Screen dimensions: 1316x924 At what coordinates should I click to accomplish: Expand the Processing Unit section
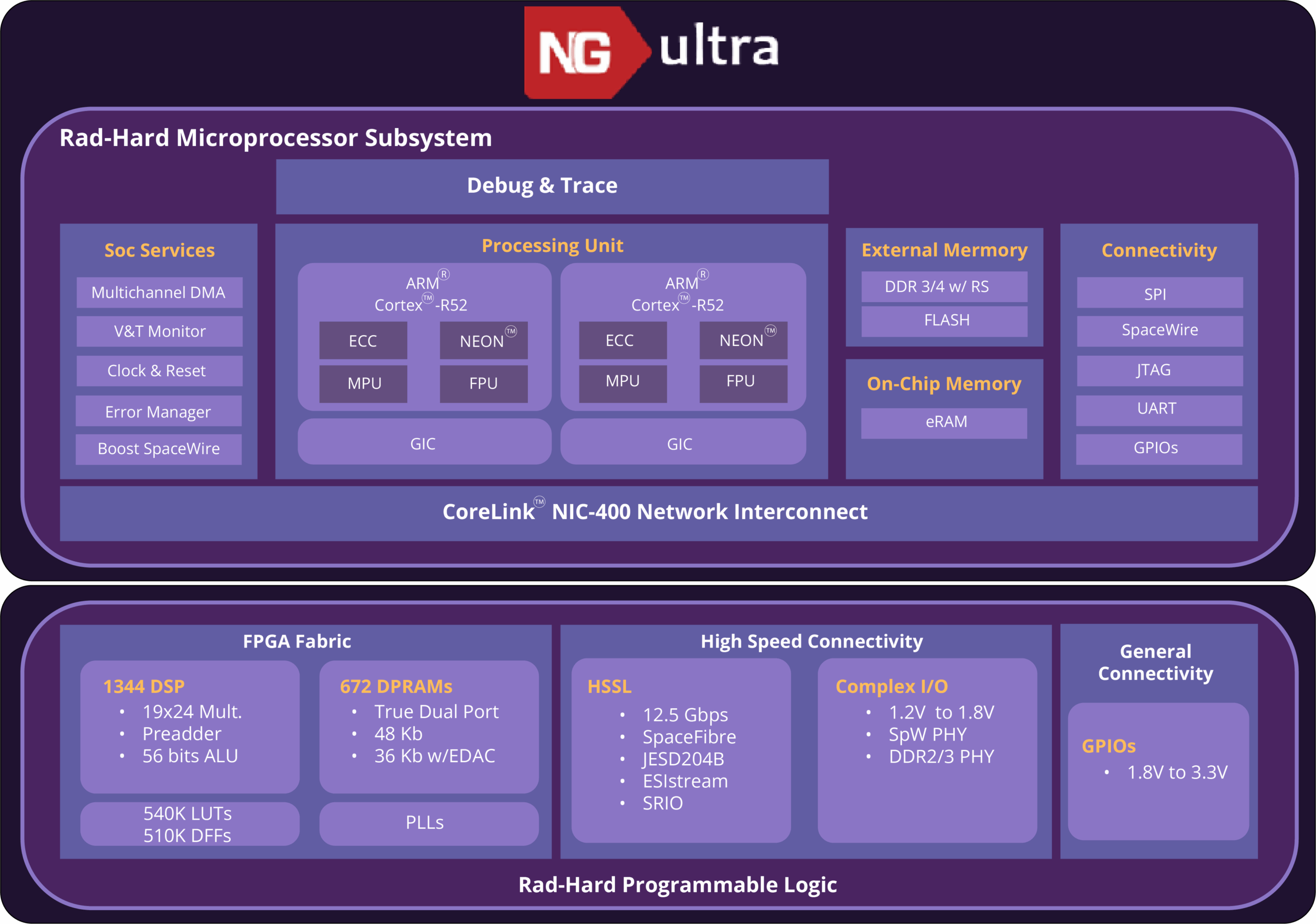[x=553, y=245]
